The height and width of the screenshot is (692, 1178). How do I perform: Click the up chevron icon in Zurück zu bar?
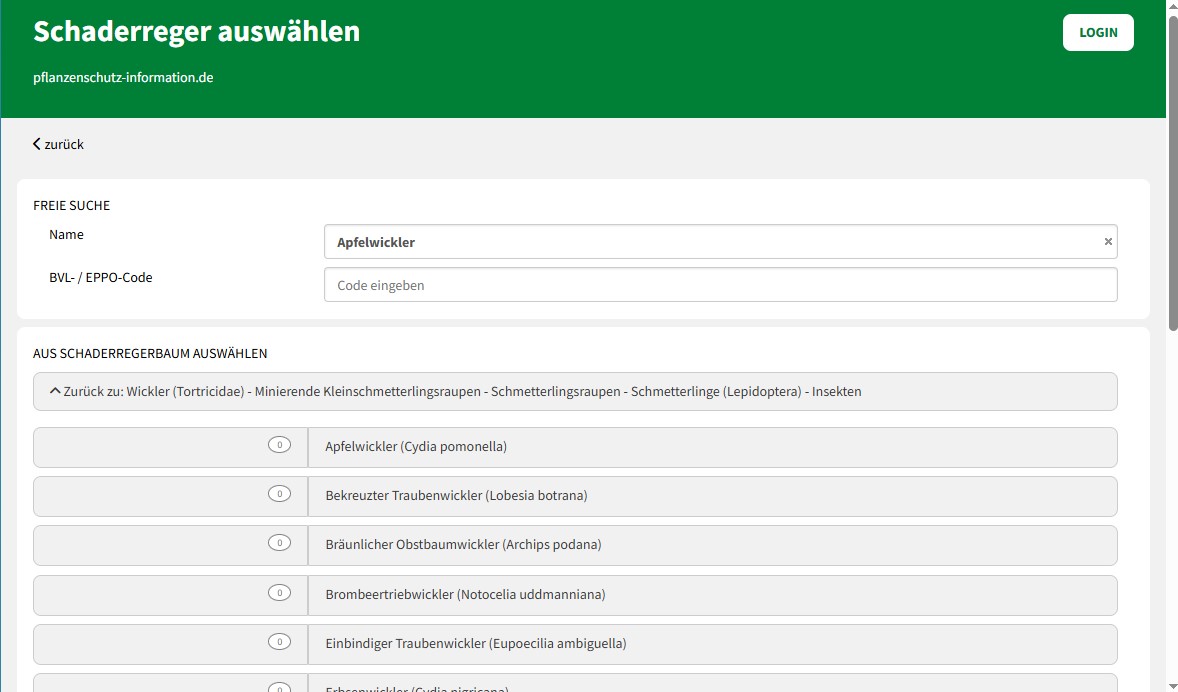point(54,392)
